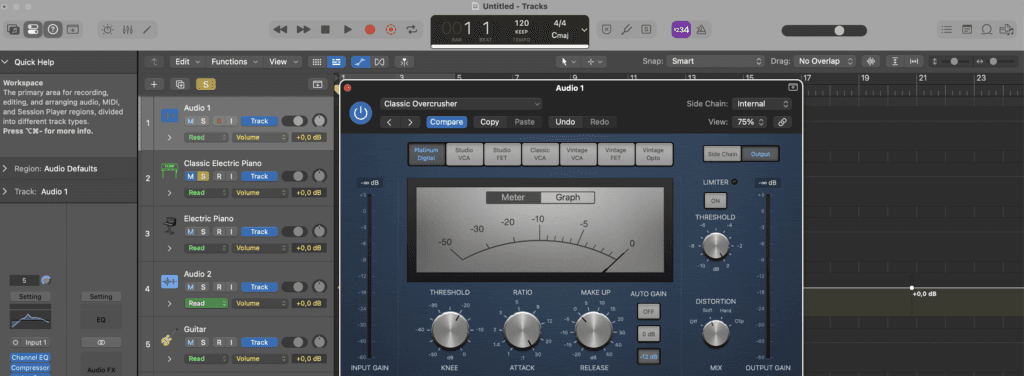Open the pointer Left-click tool menu
This screenshot has width=1024, height=376.
point(567,61)
